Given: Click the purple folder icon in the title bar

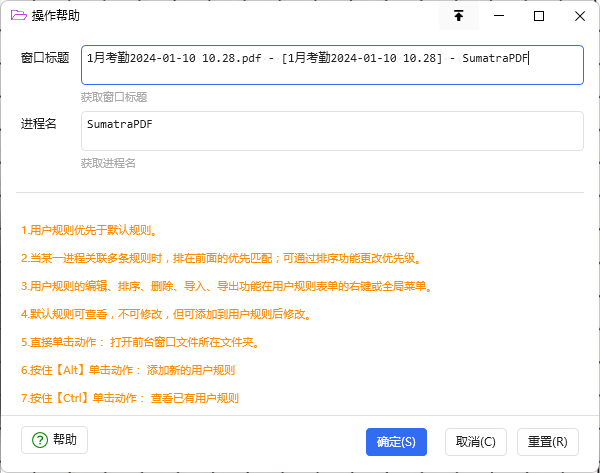Looking at the screenshot, I should 18,15.
